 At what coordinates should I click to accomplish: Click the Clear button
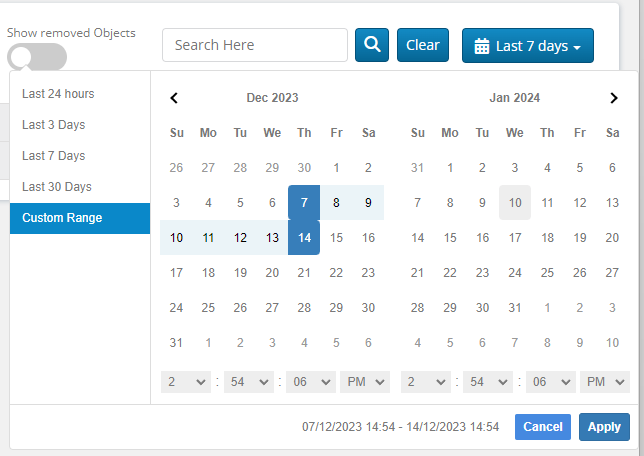(x=422, y=45)
